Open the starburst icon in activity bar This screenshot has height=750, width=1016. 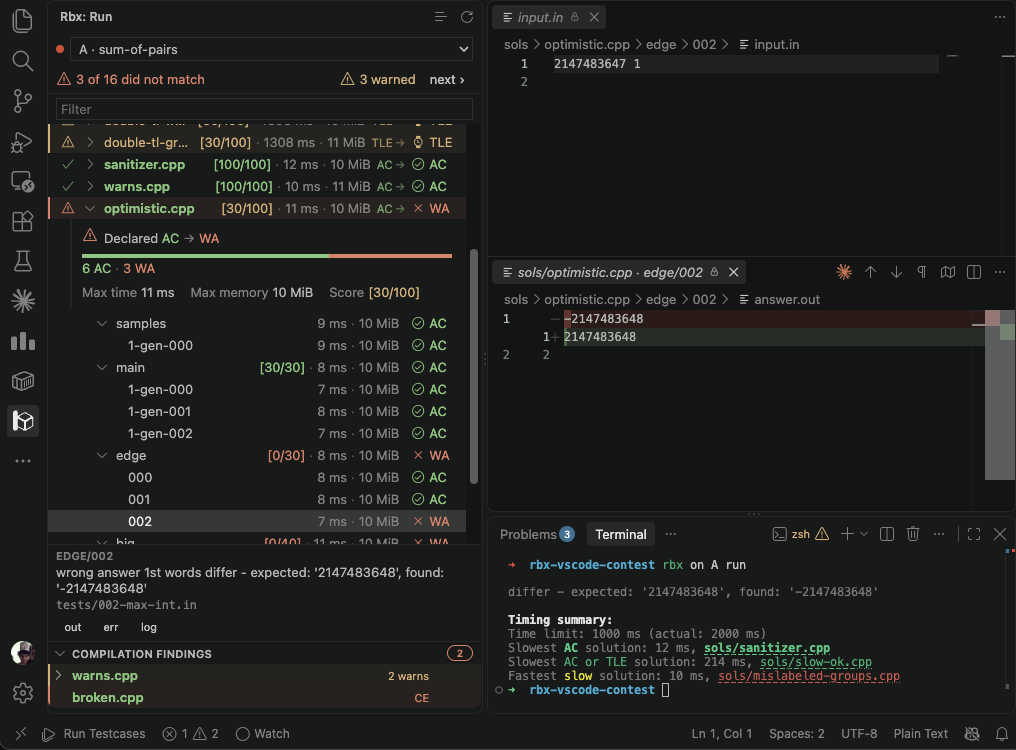(x=23, y=301)
